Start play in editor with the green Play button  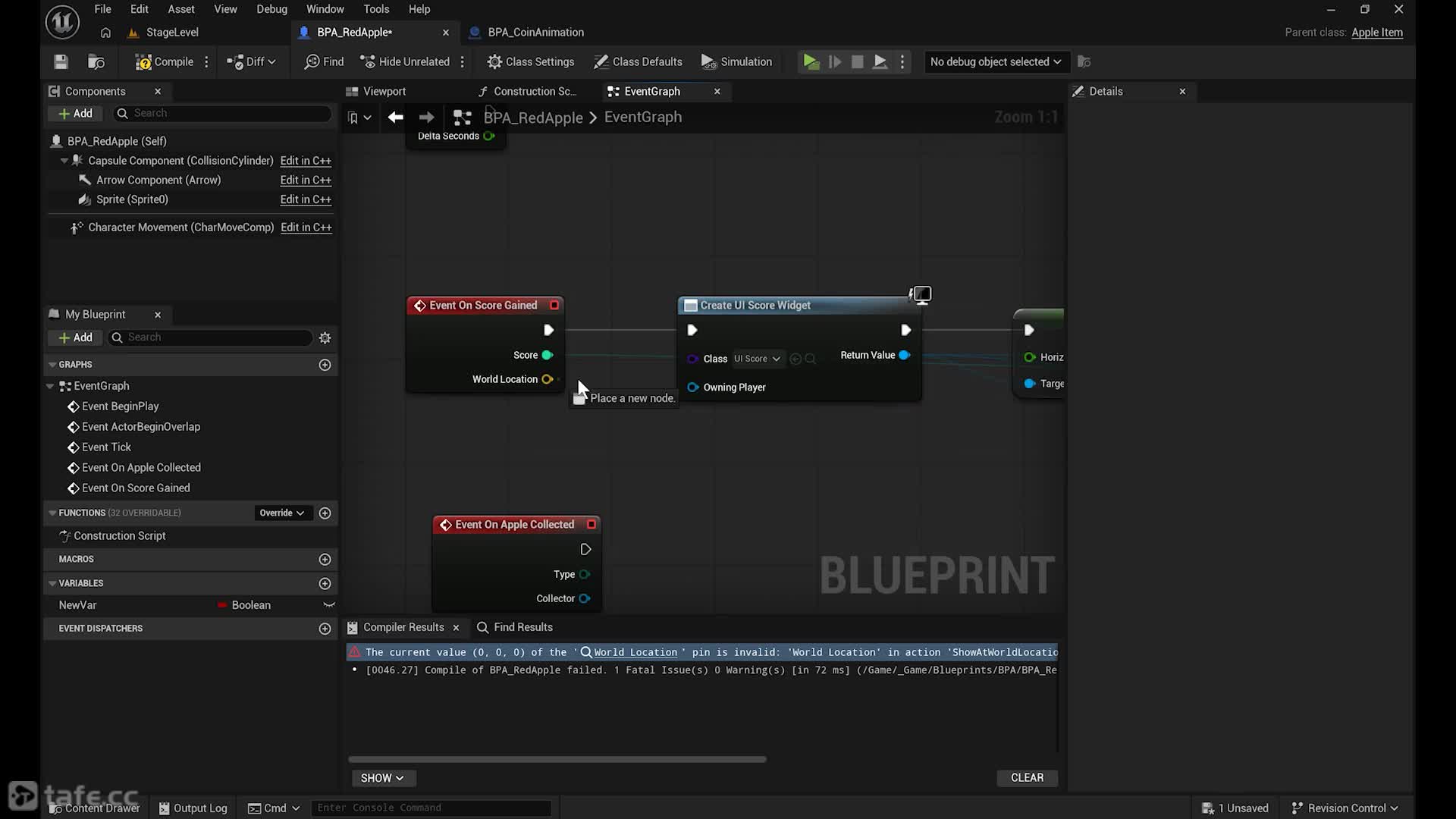pos(811,62)
